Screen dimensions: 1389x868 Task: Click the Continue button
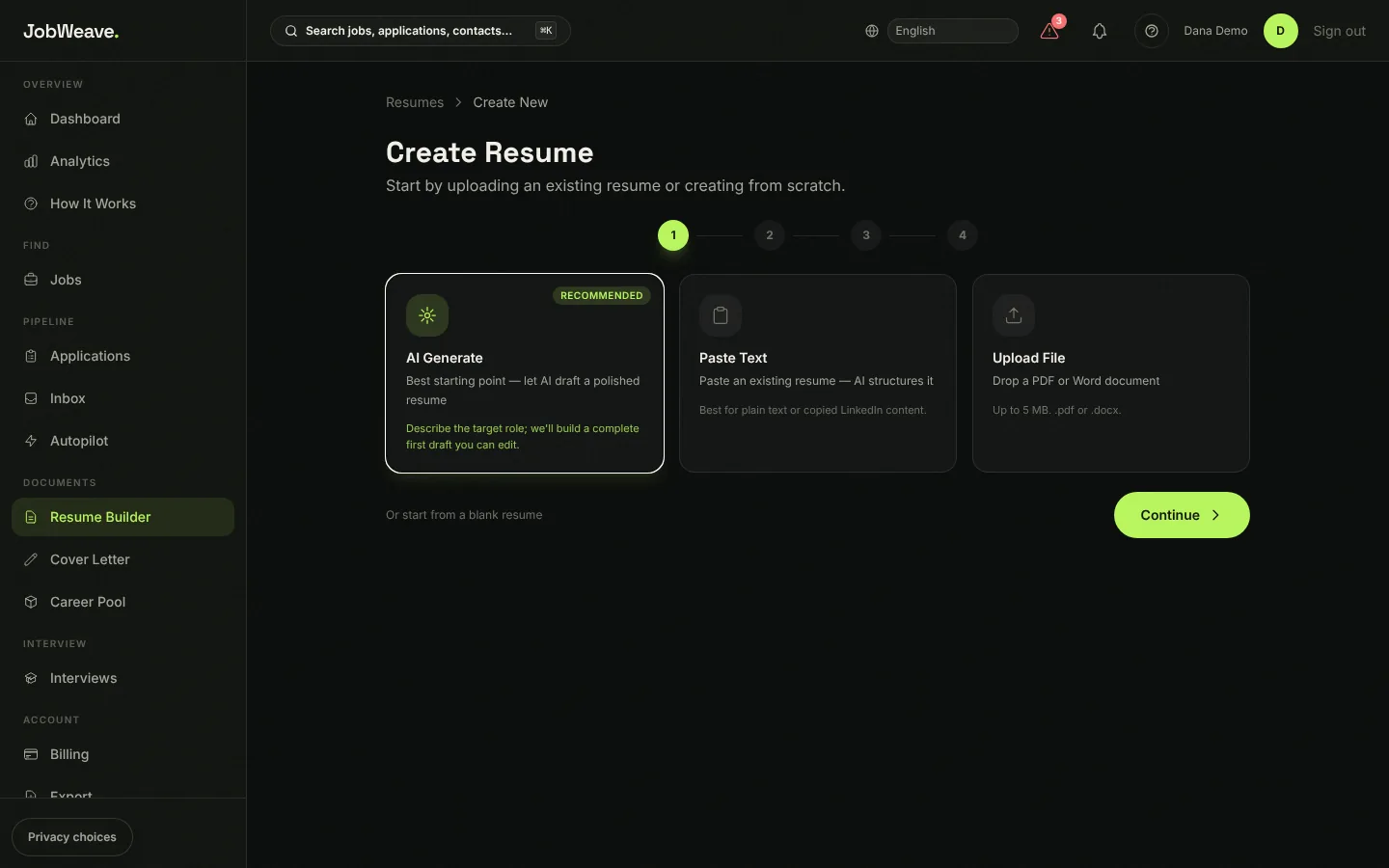pyautogui.click(x=1182, y=515)
